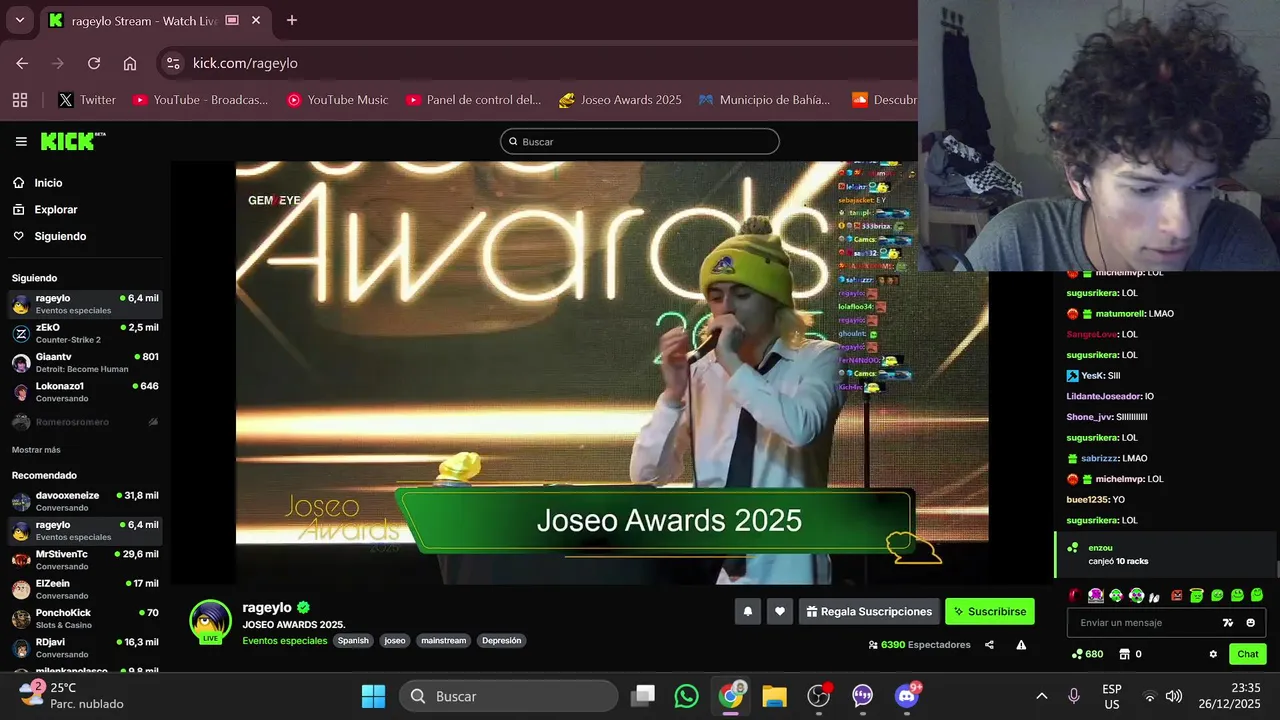Click rageylo's live profile avatar

pyautogui.click(x=210, y=621)
